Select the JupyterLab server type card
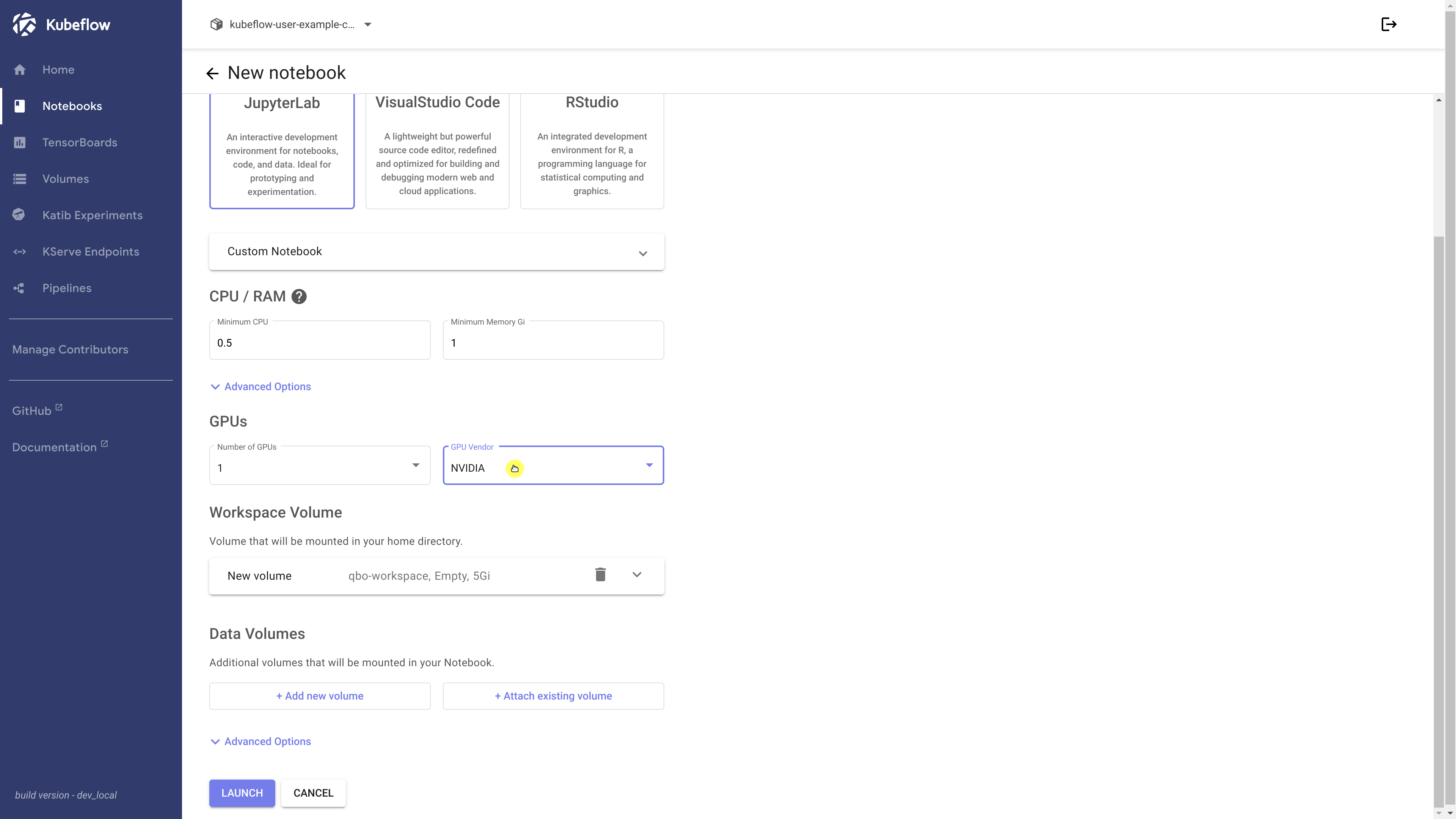The width and height of the screenshot is (1456, 819). coord(281,152)
